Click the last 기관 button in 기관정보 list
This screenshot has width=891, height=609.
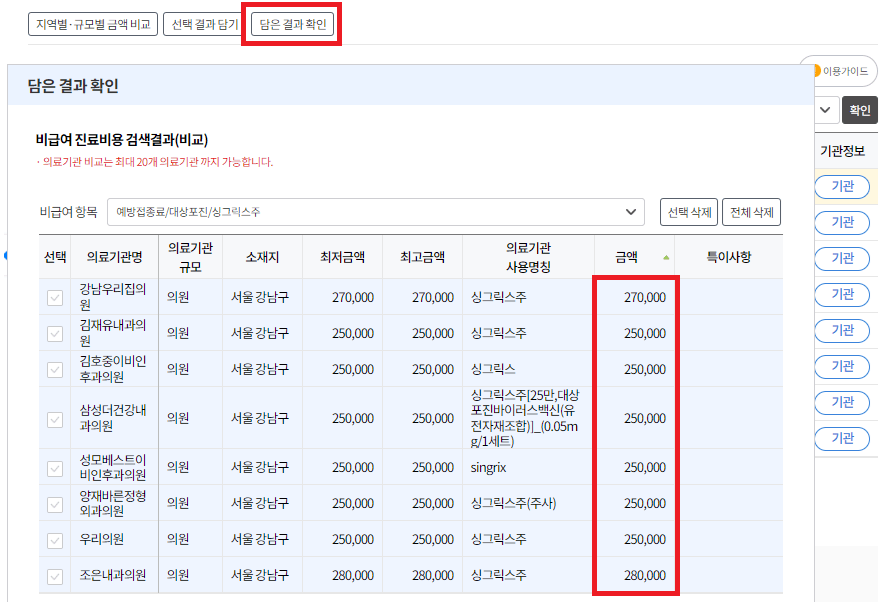click(x=843, y=439)
